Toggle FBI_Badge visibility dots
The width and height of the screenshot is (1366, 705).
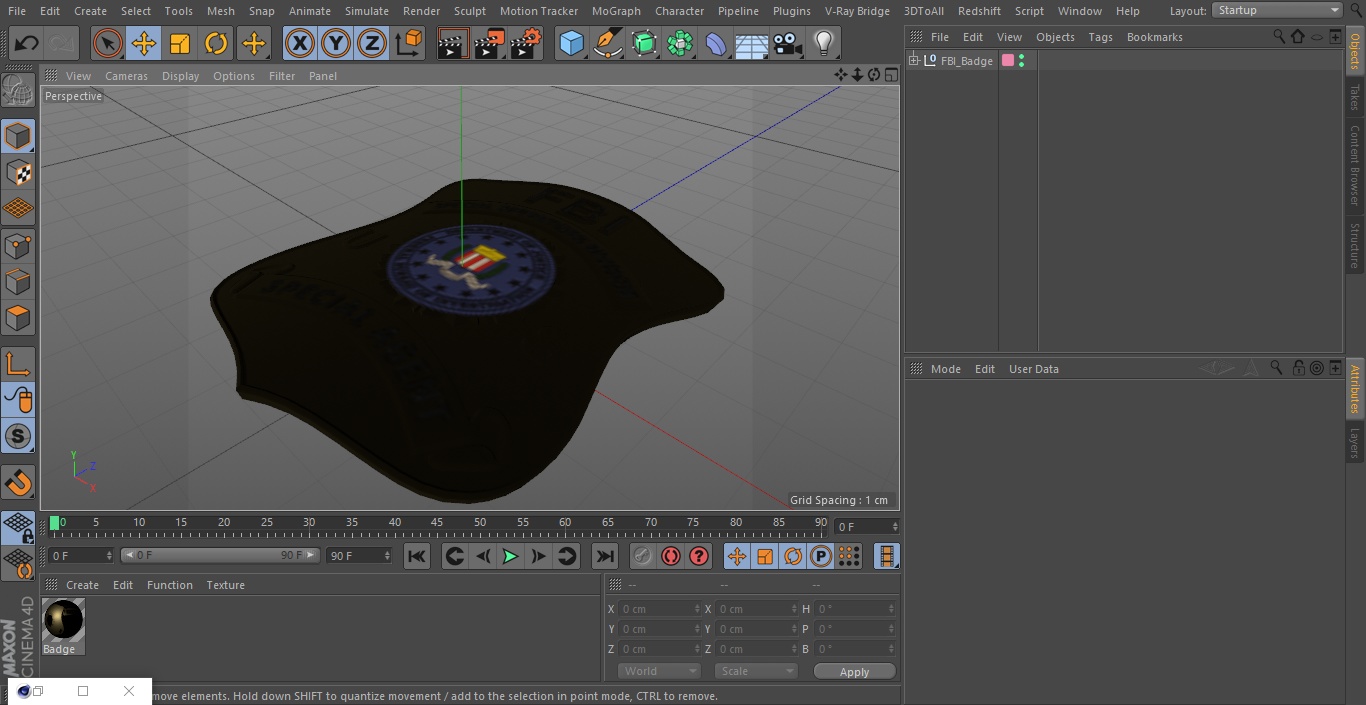1021,61
